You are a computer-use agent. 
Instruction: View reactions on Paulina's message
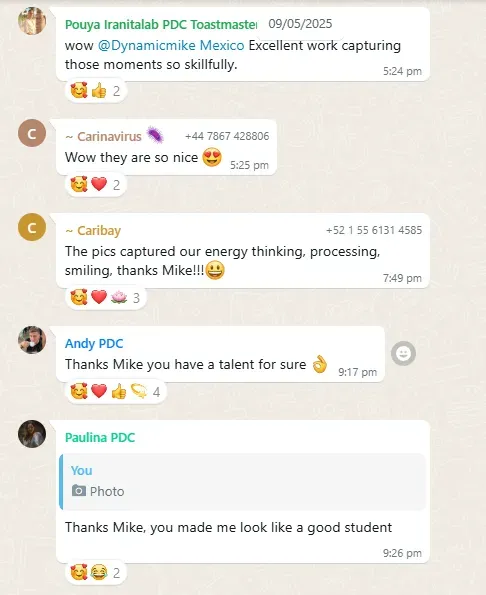96,573
